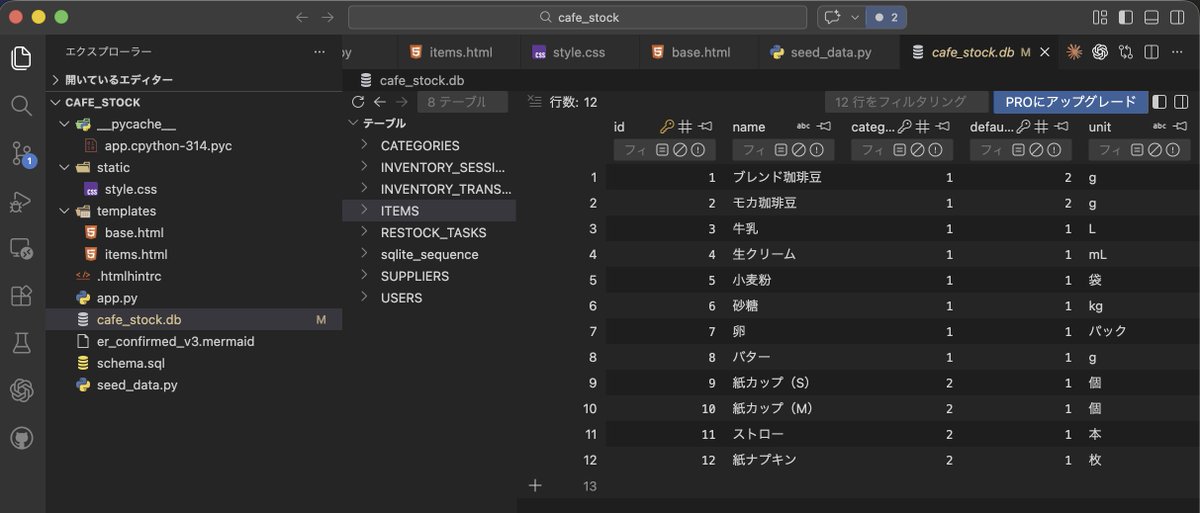Viewport: 1200px width, 513px height.
Task: Open the Testing flask view
Action: tap(21, 343)
